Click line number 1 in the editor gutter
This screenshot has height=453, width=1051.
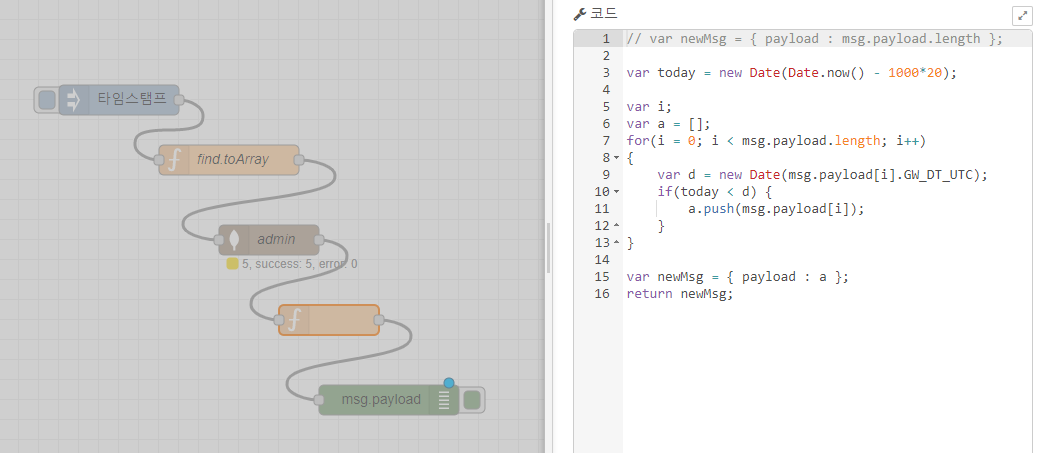point(606,39)
